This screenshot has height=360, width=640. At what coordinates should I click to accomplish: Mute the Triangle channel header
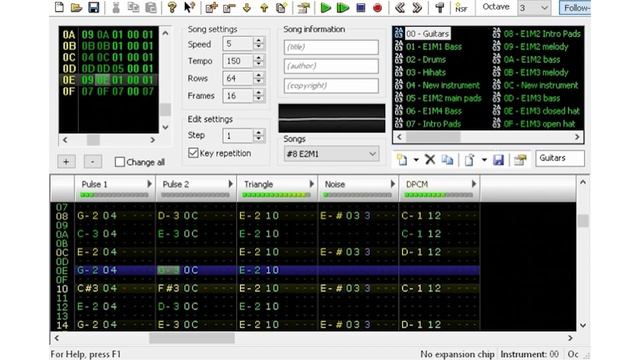pos(258,184)
